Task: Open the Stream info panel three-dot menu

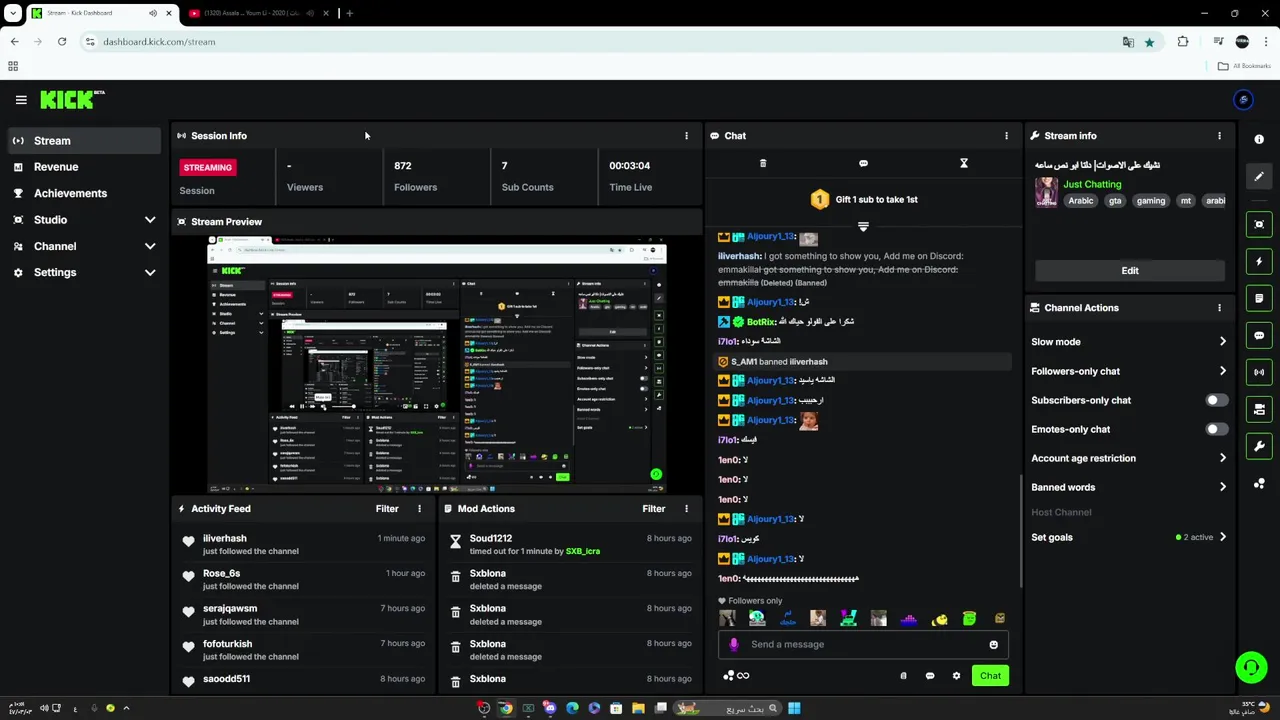Action: point(1219,136)
